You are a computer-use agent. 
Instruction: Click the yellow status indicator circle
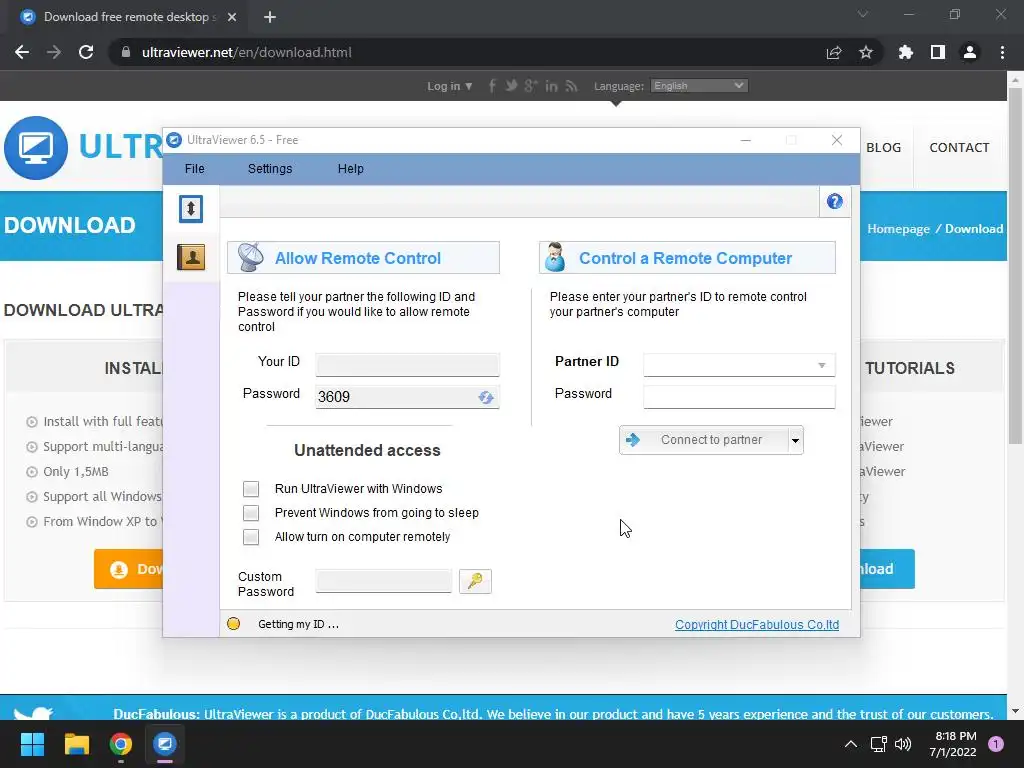click(x=233, y=624)
